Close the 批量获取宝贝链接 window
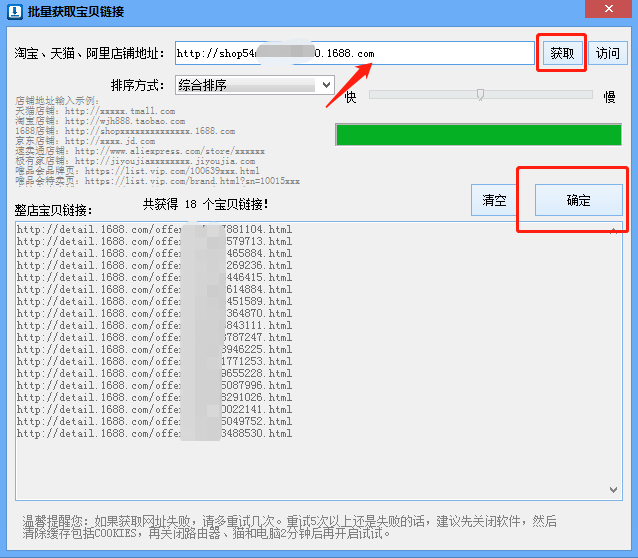Viewport: 638px width, 558px height. [x=608, y=9]
